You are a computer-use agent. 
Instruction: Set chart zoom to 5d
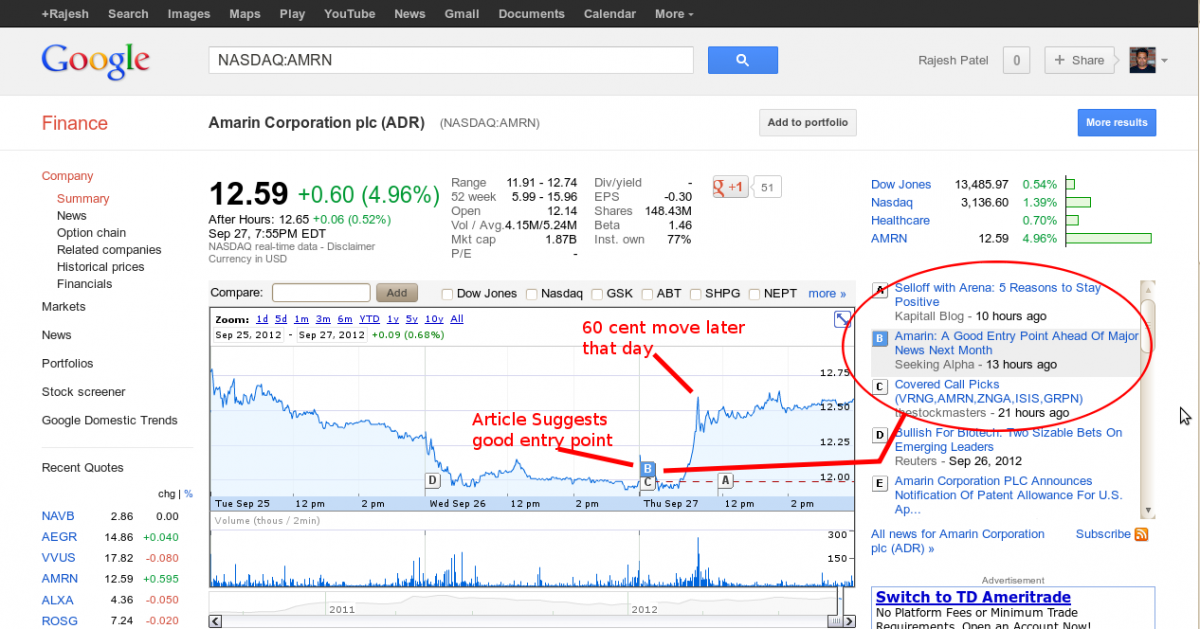click(281, 319)
